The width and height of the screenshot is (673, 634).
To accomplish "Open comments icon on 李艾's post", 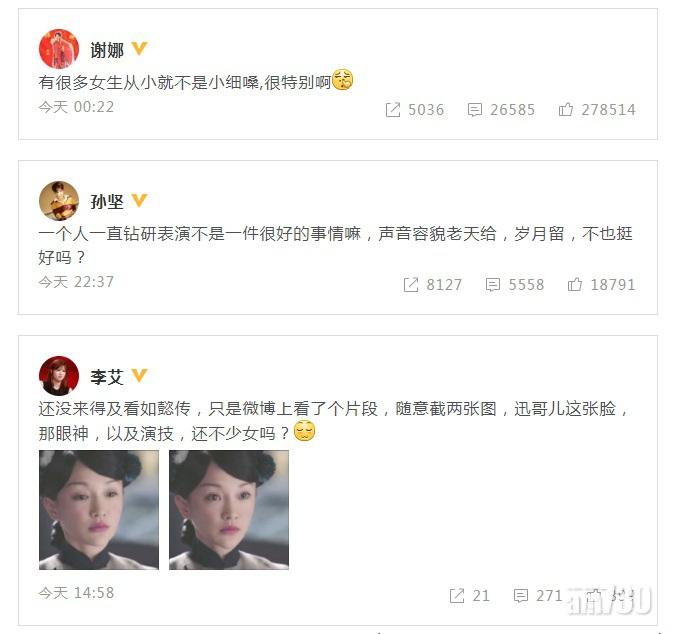I will click(x=521, y=596).
